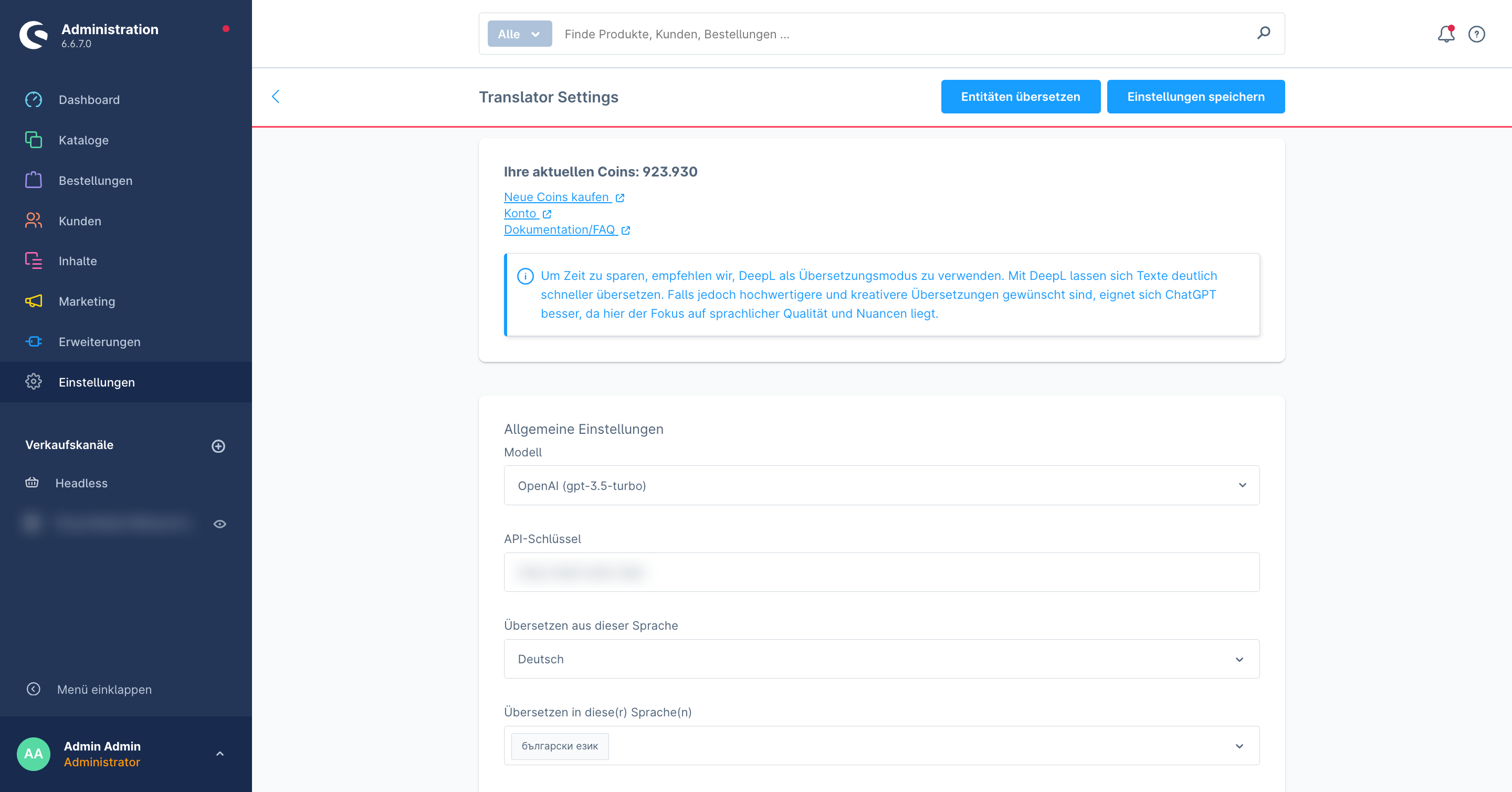Click the back arrow beside Translator Settings

[276, 96]
